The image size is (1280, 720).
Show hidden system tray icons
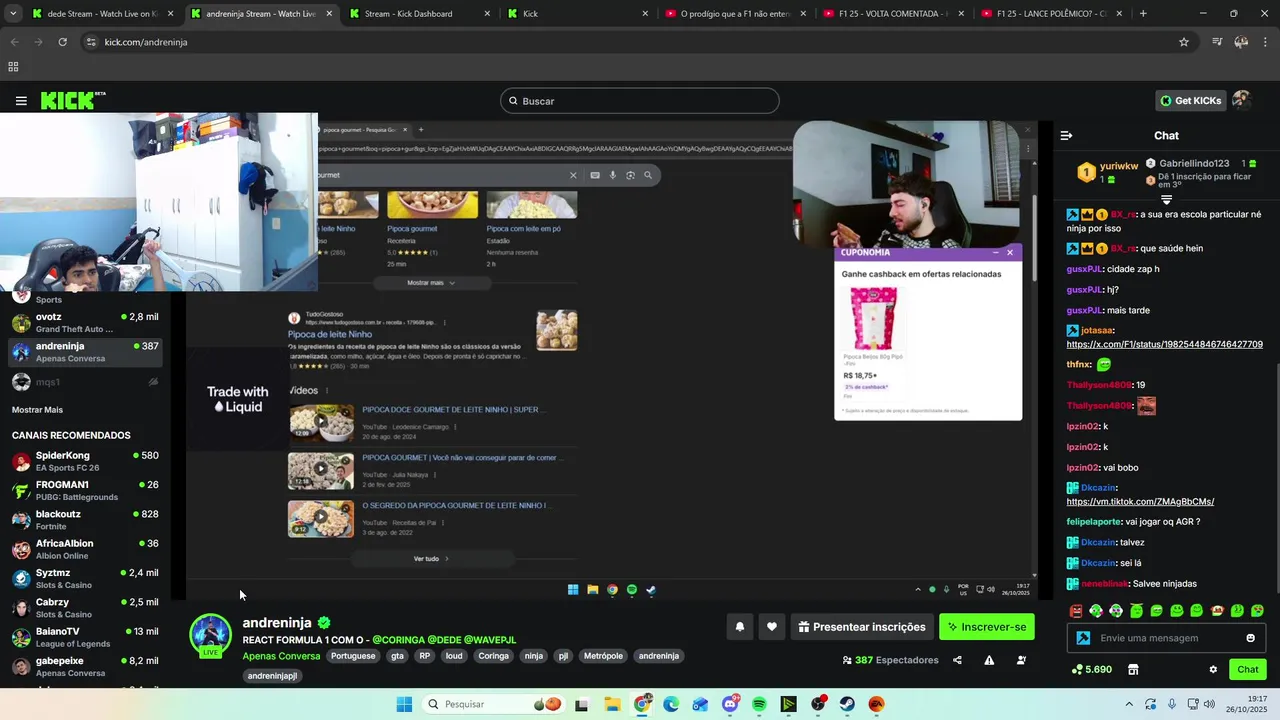pos(1129,704)
